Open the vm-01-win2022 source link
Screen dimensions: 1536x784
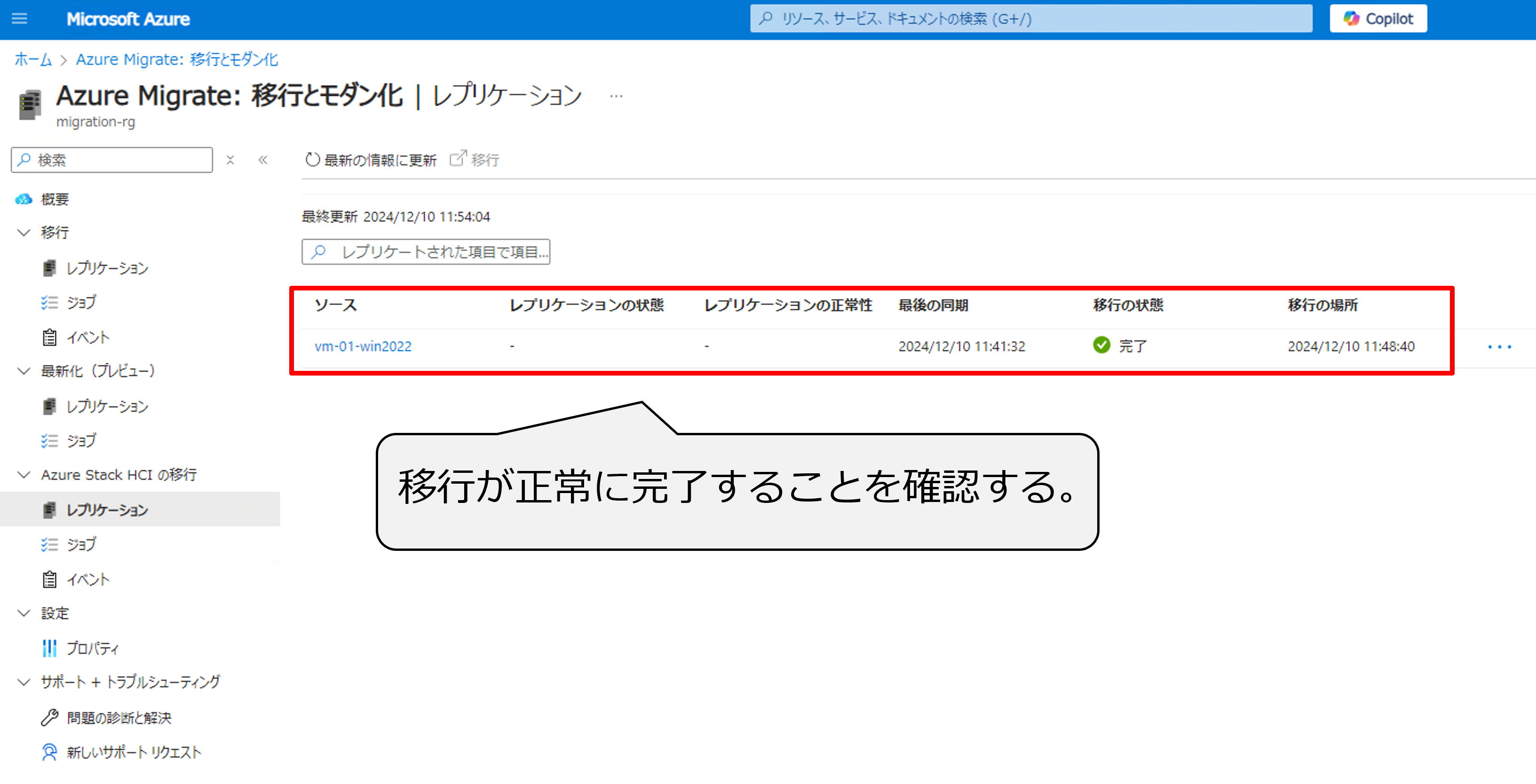(363, 346)
